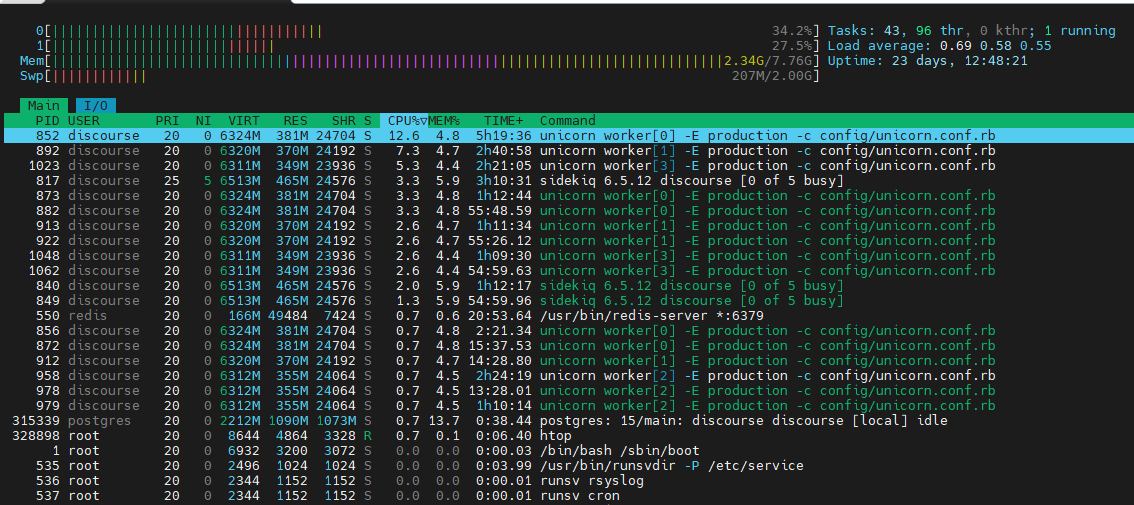Select process row with PID 912

click(x=567, y=360)
